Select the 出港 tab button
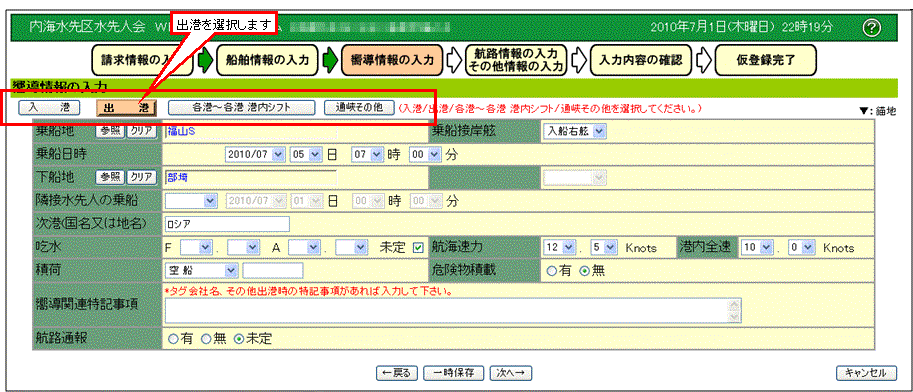This screenshot has width=913, height=392. (x=127, y=108)
